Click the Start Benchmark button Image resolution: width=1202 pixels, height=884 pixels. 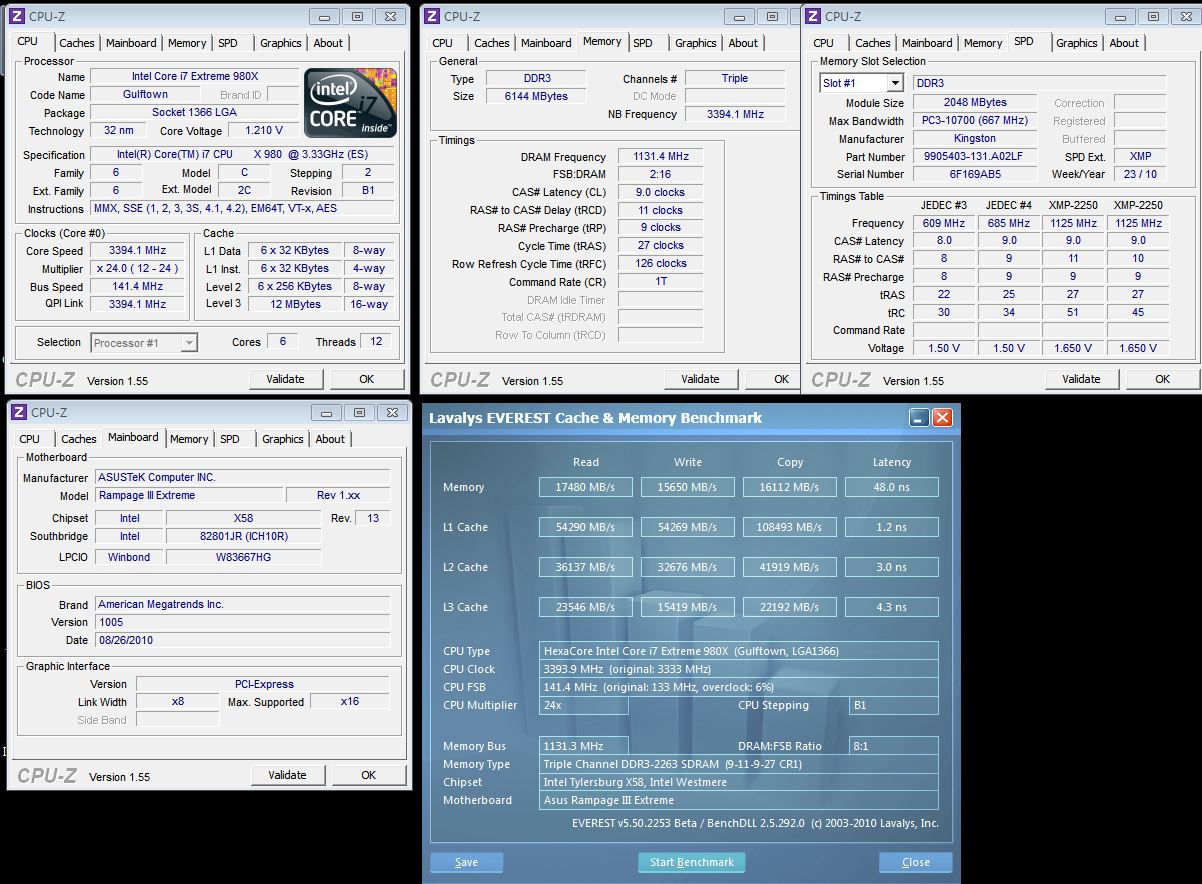point(692,862)
